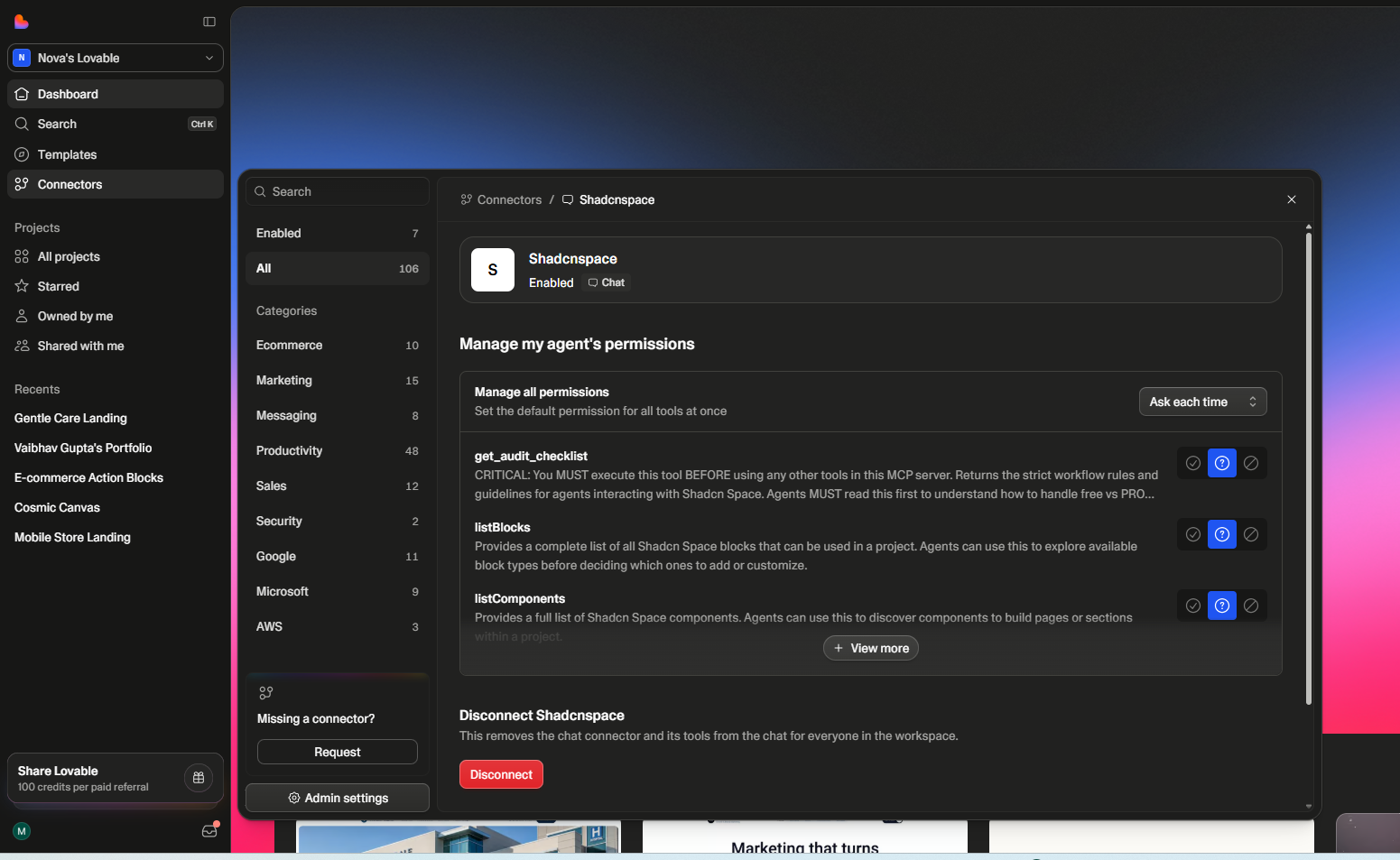Filter by Microsoft category
This screenshot has width=1400, height=860.
pos(338,591)
